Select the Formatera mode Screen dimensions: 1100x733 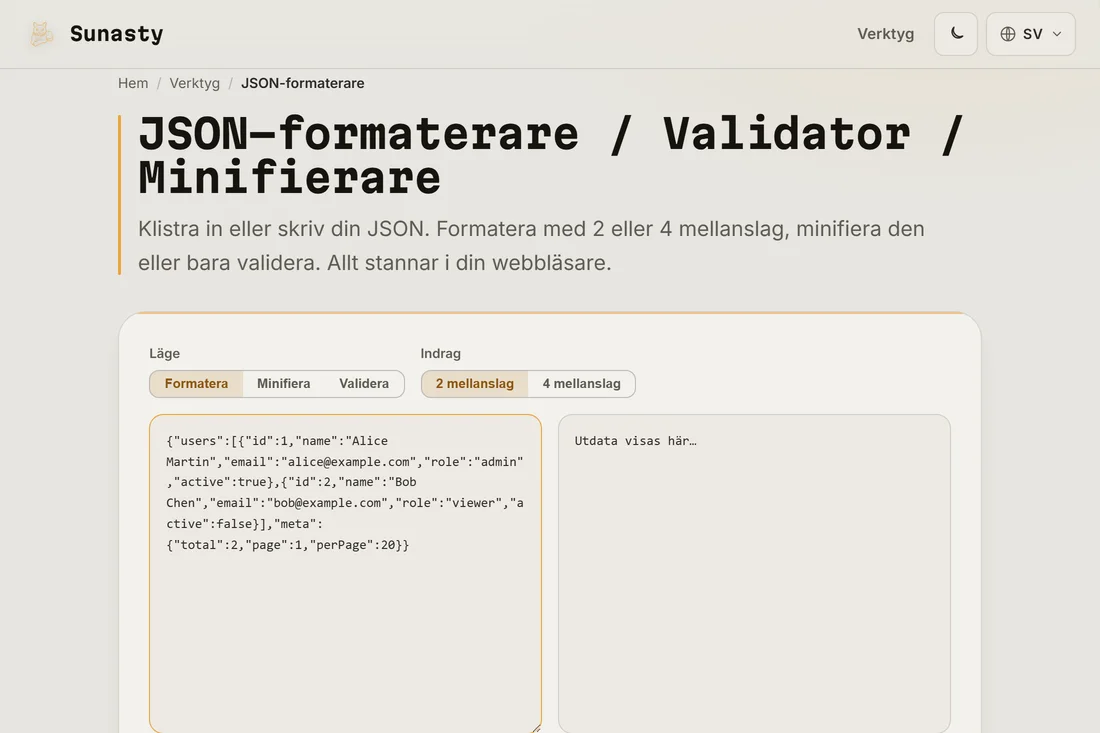(x=196, y=384)
